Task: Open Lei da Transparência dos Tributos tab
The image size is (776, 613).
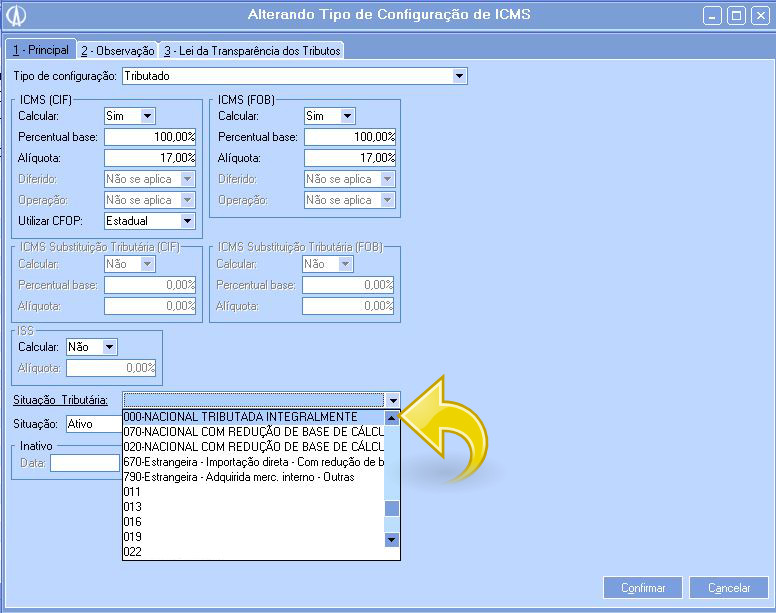Action: pyautogui.click(x=252, y=50)
